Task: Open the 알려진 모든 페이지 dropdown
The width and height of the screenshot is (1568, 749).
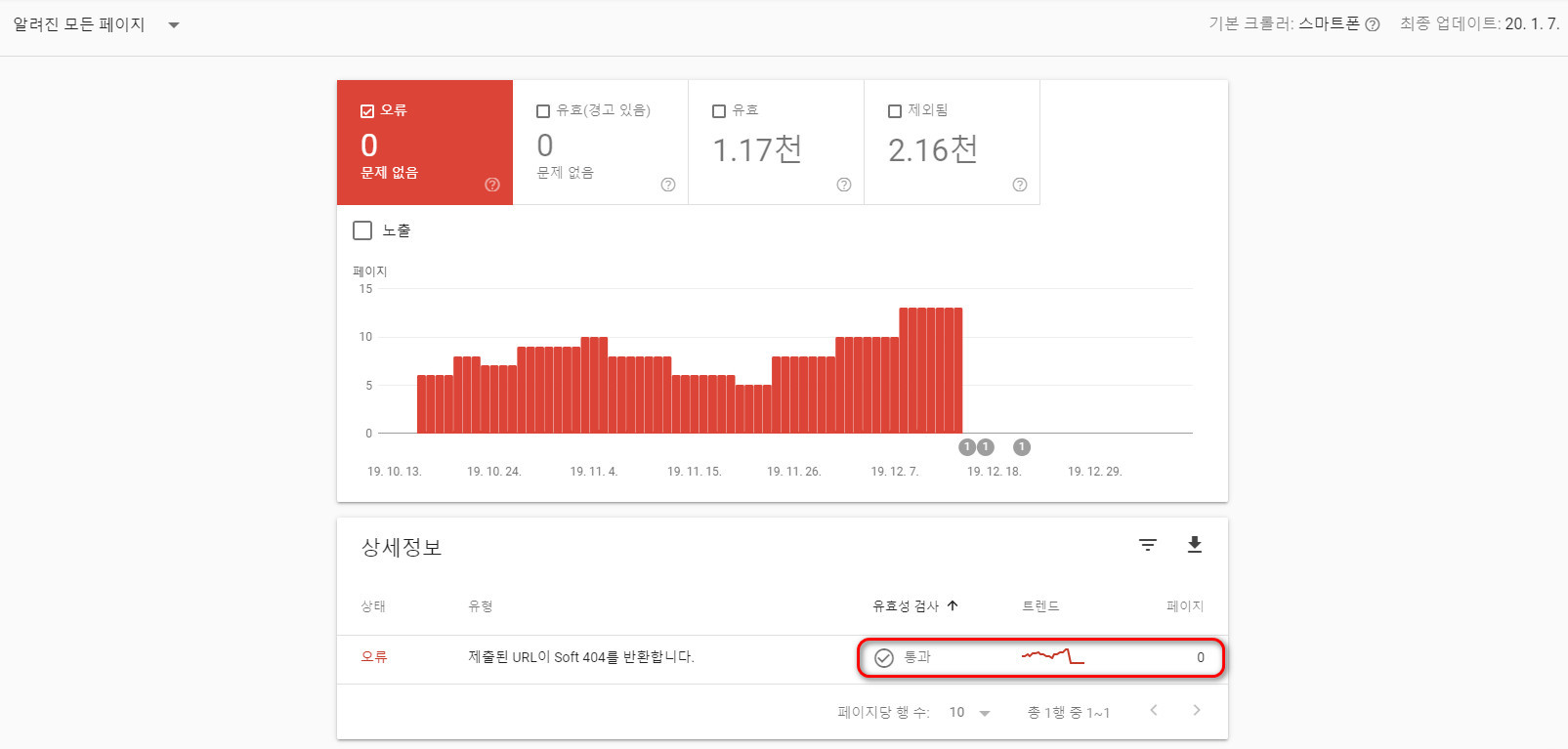Action: coord(97,24)
